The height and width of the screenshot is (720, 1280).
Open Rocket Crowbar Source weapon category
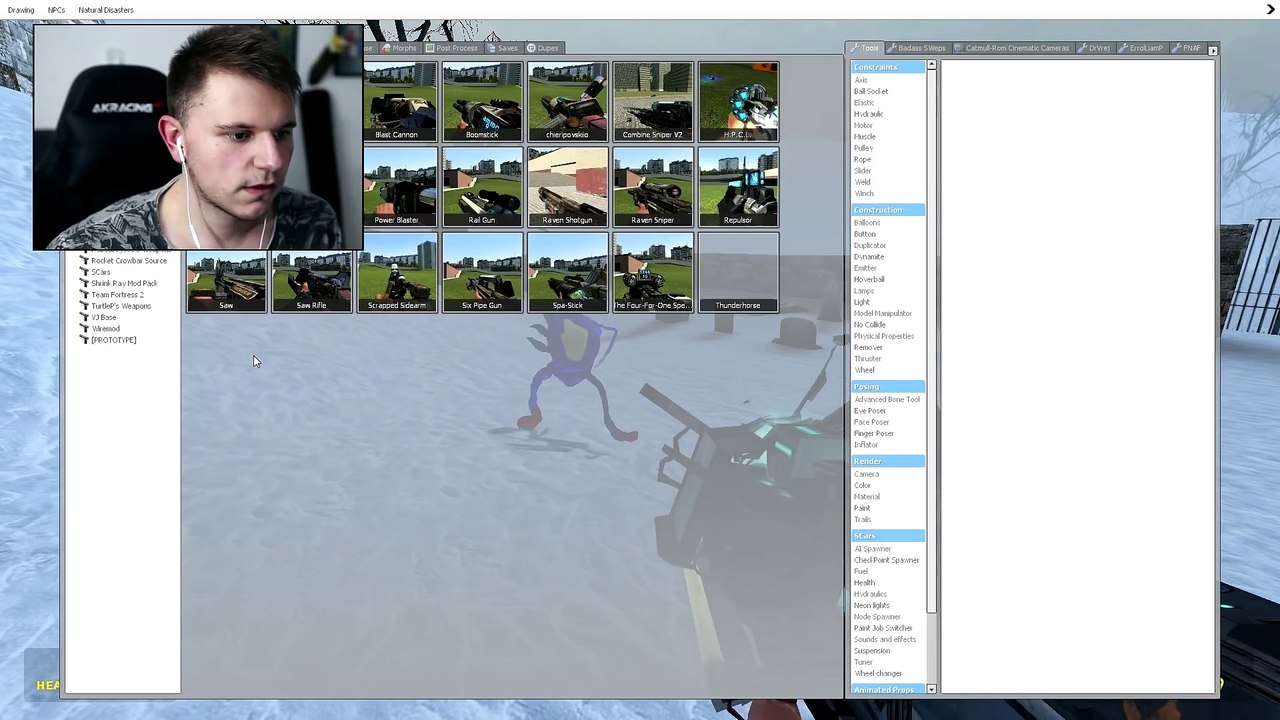[123, 261]
